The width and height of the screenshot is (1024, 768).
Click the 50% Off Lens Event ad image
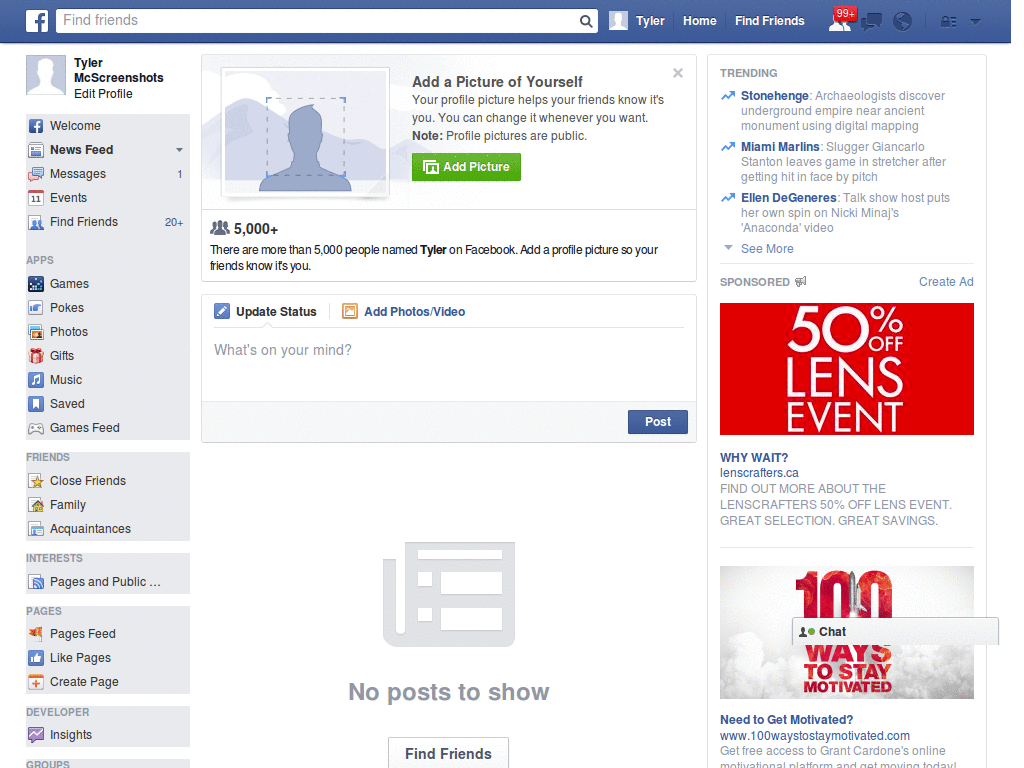click(846, 369)
